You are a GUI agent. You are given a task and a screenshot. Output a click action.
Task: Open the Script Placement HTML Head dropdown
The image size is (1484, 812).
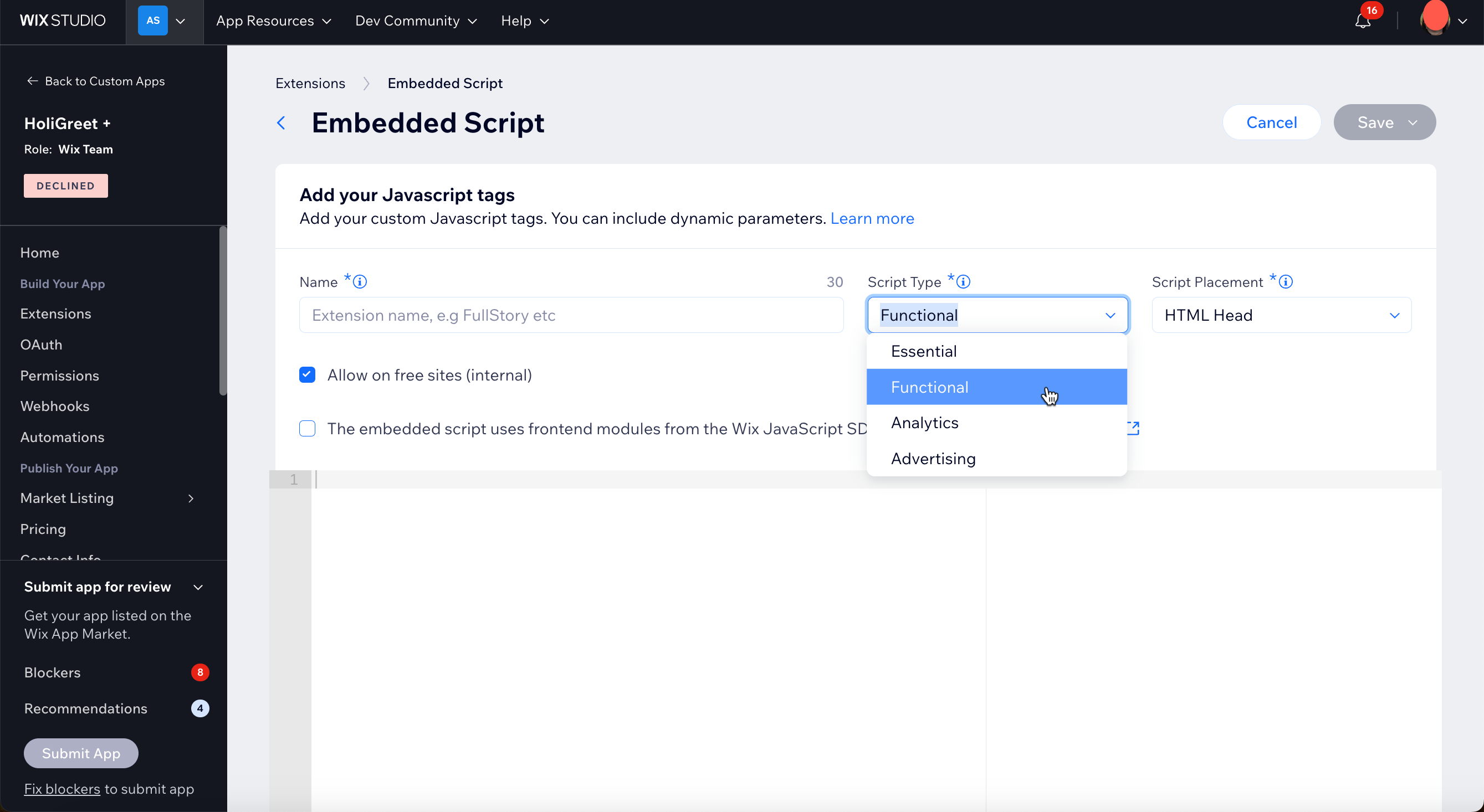[x=1282, y=315]
